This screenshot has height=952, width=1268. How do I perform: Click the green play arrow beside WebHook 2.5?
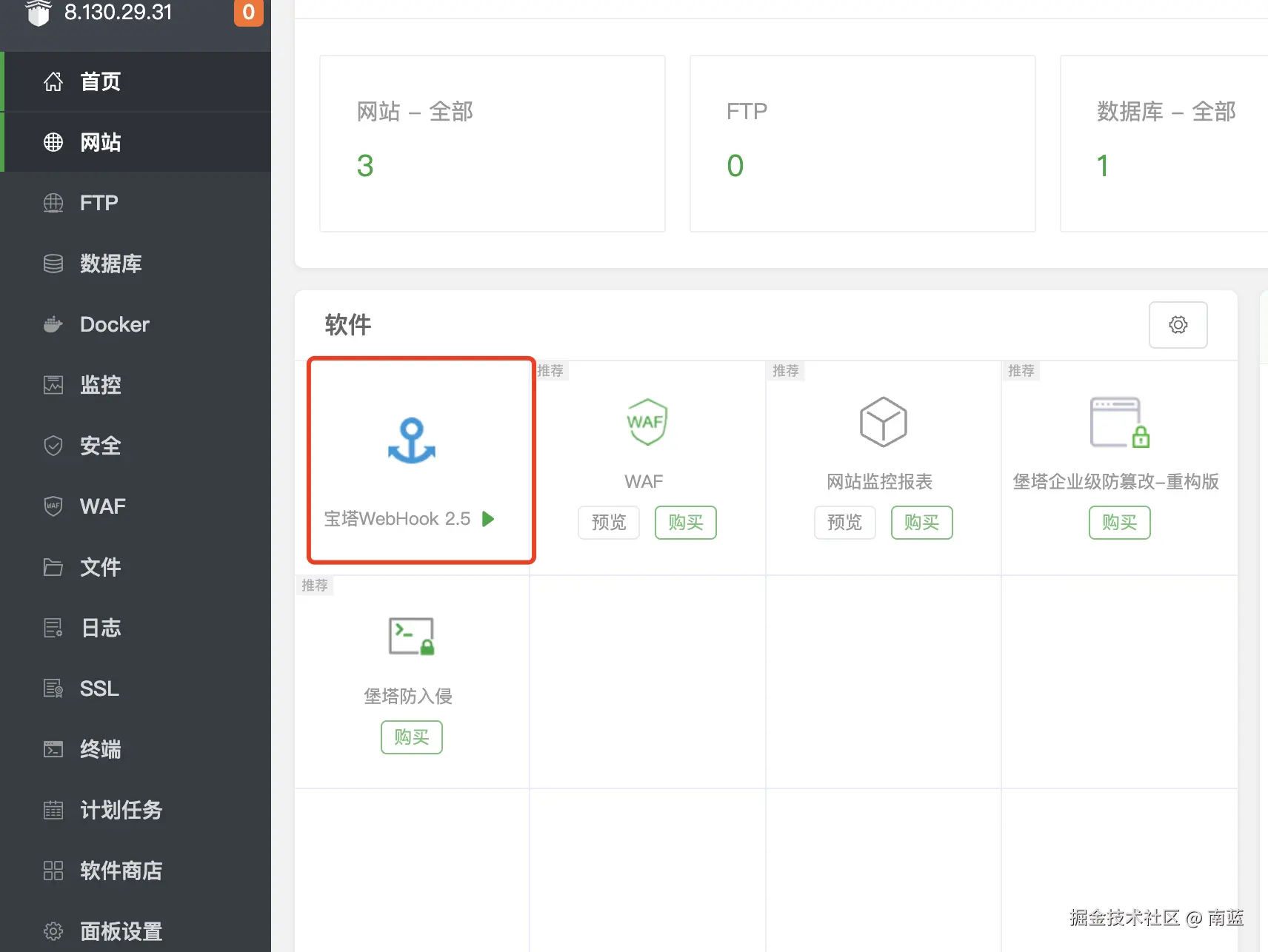click(x=488, y=519)
